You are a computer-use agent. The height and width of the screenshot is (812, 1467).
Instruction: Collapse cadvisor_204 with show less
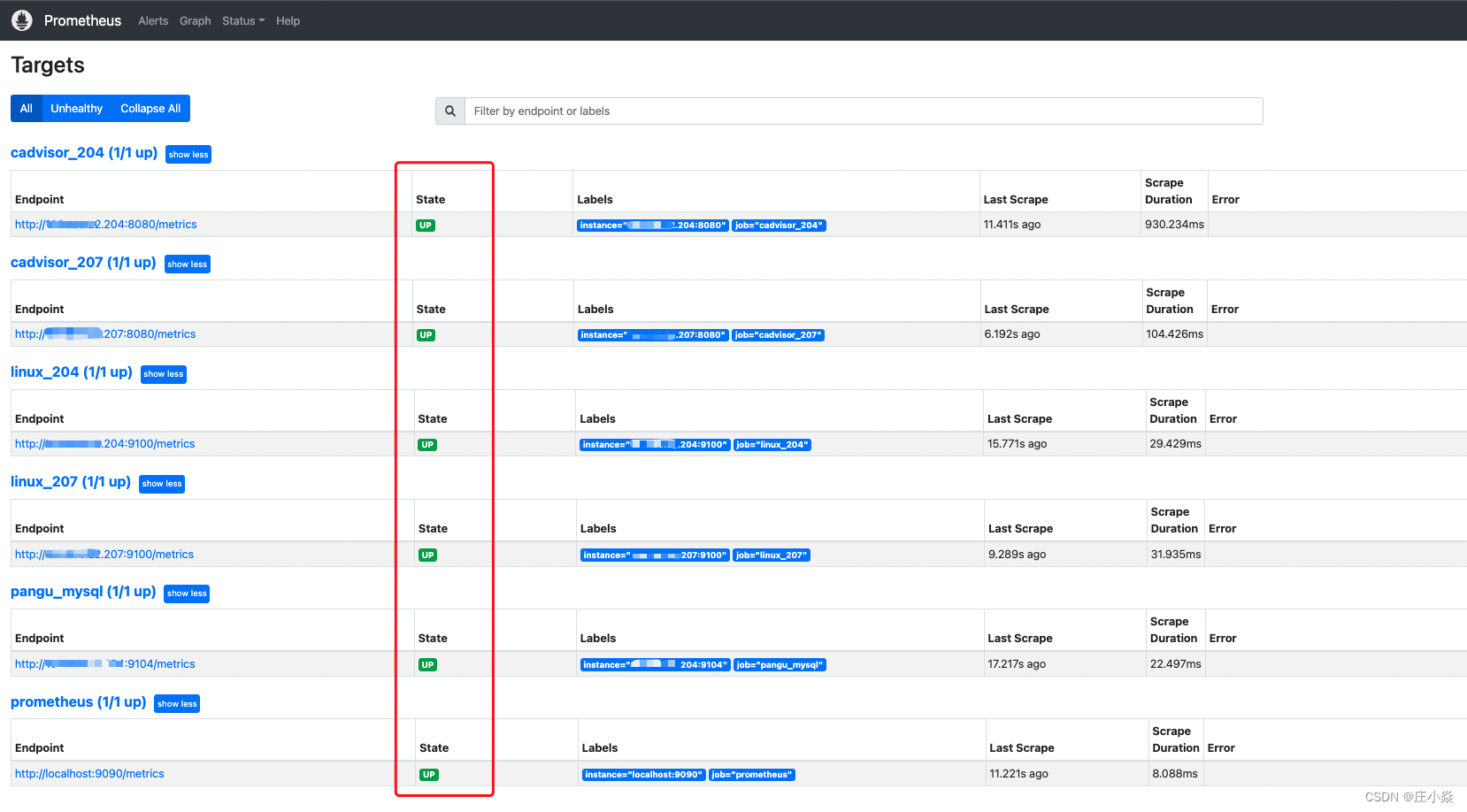(188, 155)
